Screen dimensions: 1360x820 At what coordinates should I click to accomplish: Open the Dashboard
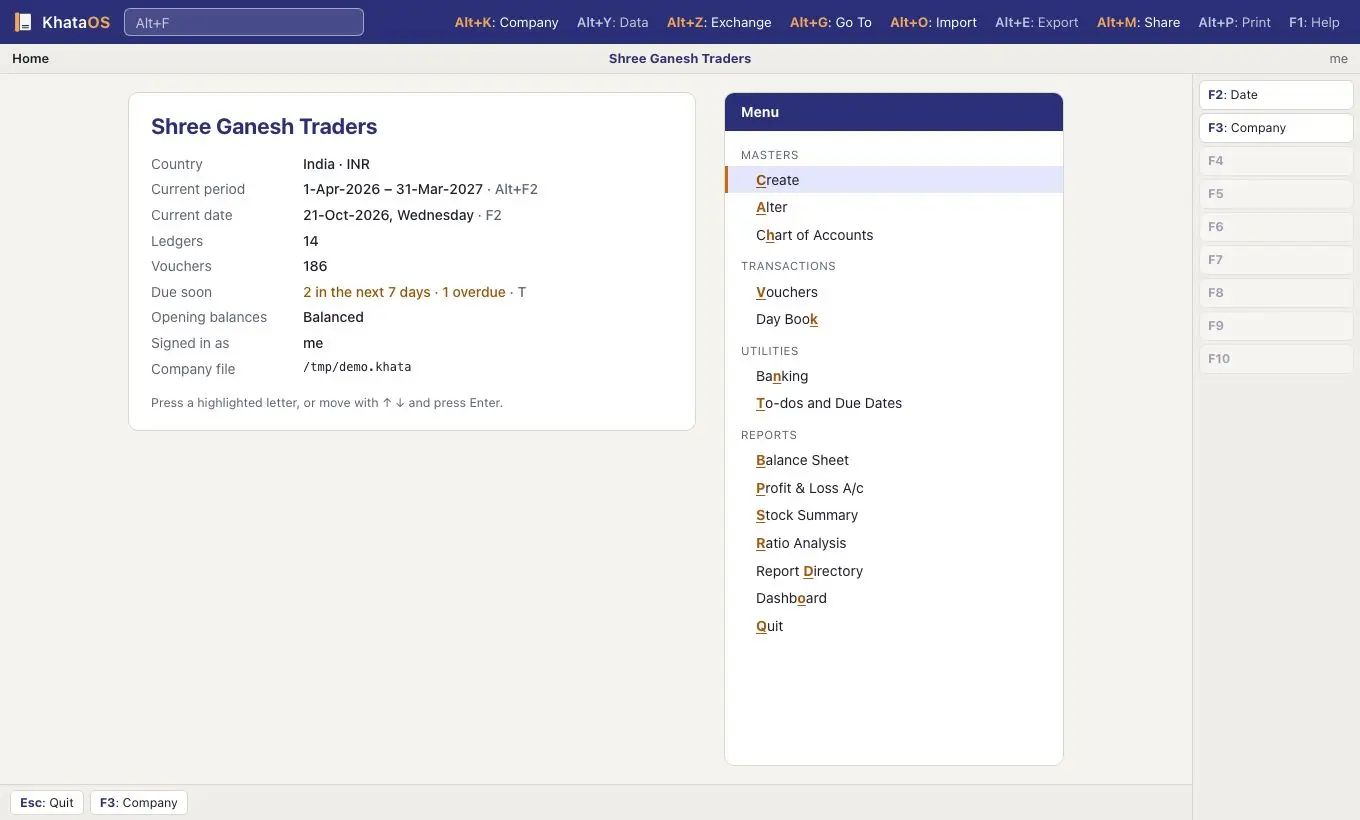point(894,599)
